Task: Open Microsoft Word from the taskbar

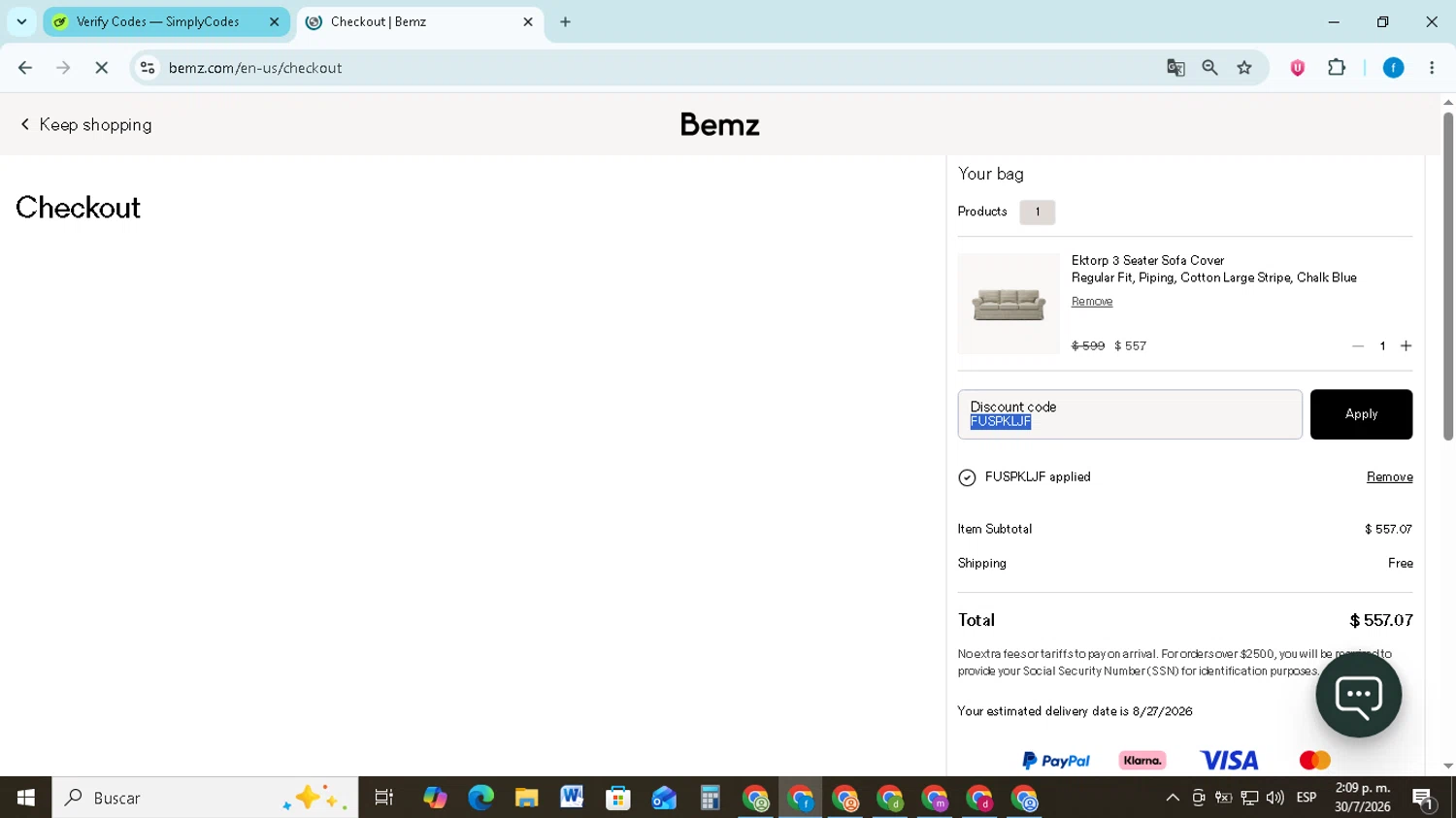Action: pos(572,798)
